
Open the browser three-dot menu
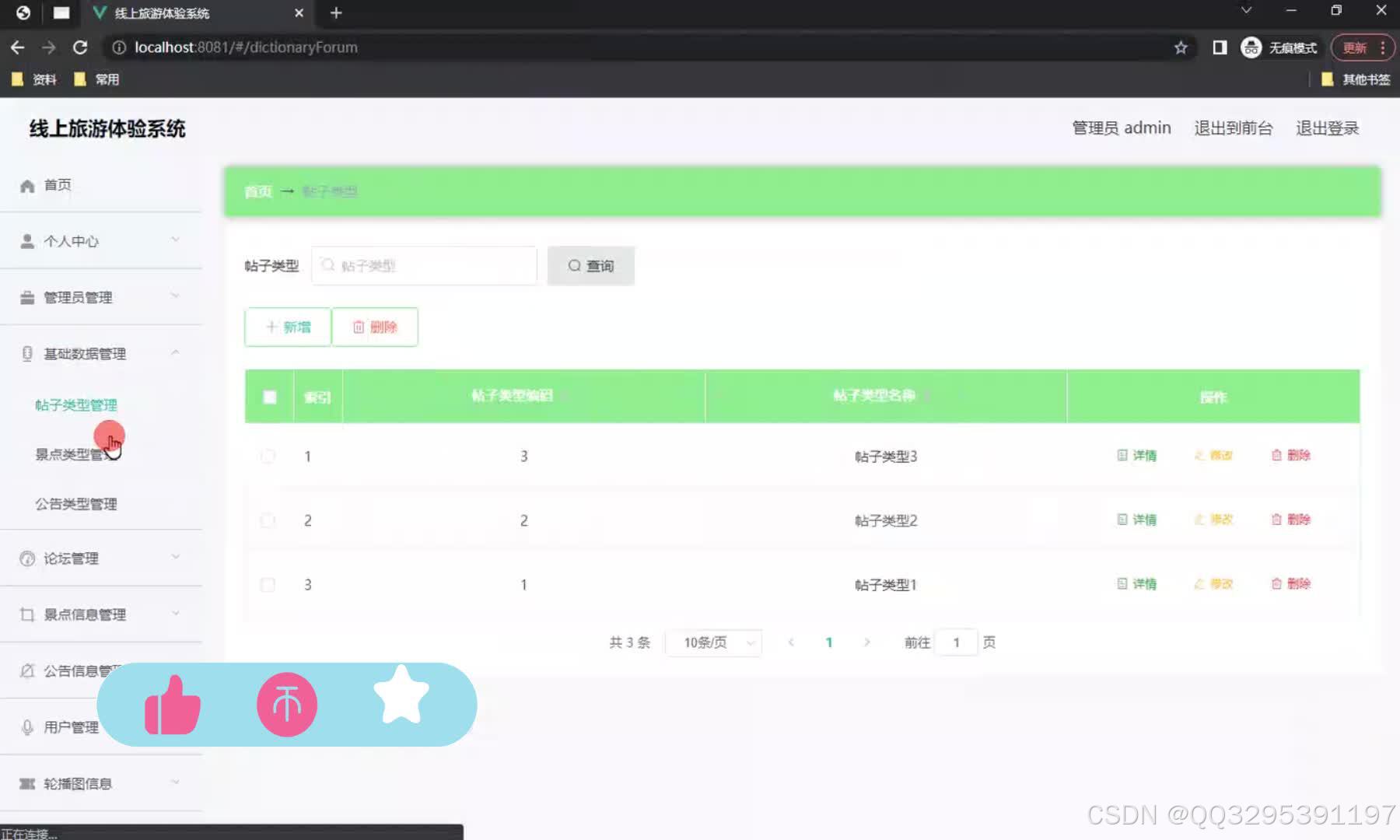coord(1382,47)
